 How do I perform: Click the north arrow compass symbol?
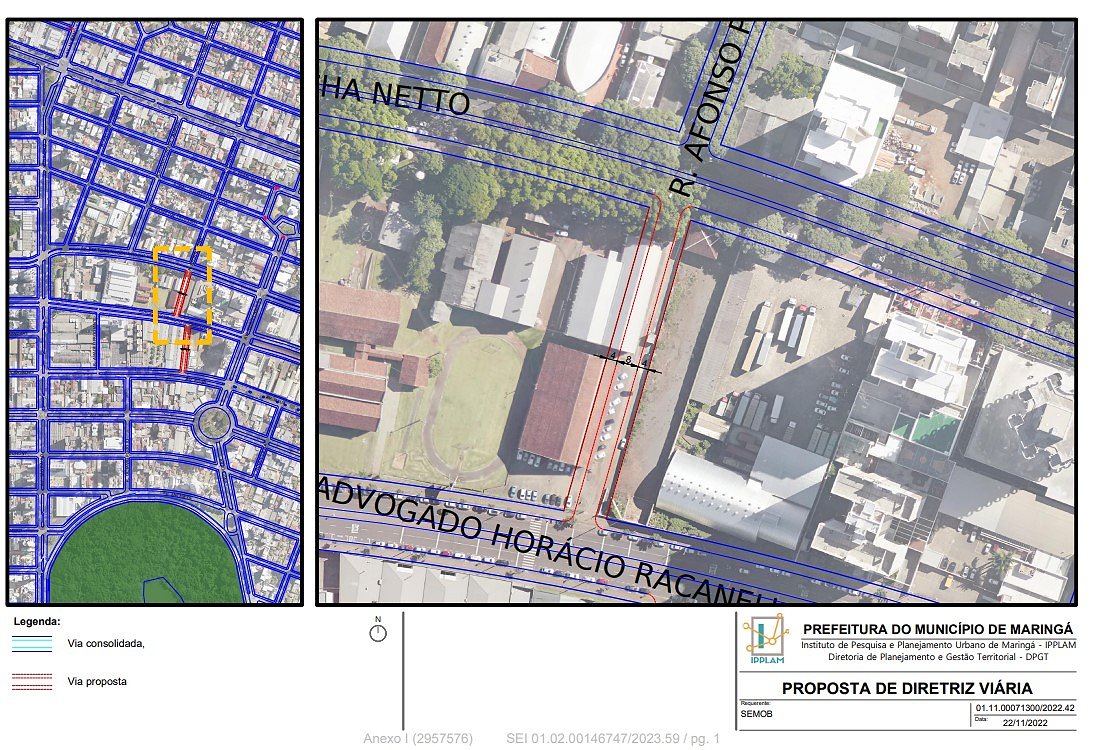click(378, 633)
